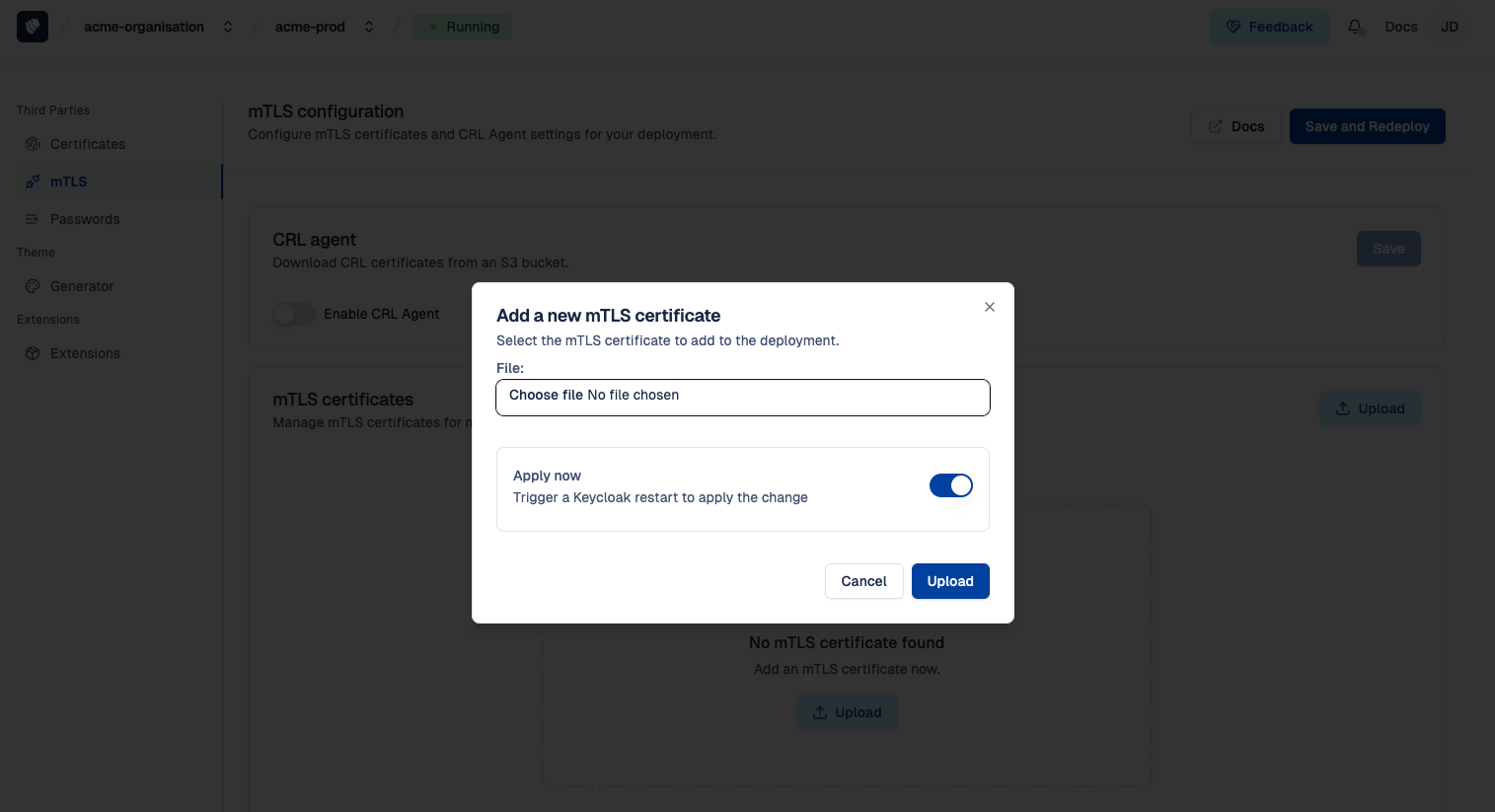Open the notifications bell
This screenshot has width=1495, height=812.
[x=1356, y=27]
